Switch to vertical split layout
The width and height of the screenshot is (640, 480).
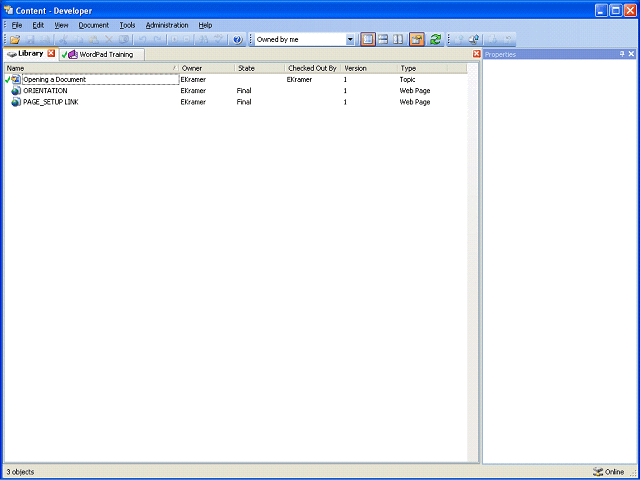tap(398, 40)
